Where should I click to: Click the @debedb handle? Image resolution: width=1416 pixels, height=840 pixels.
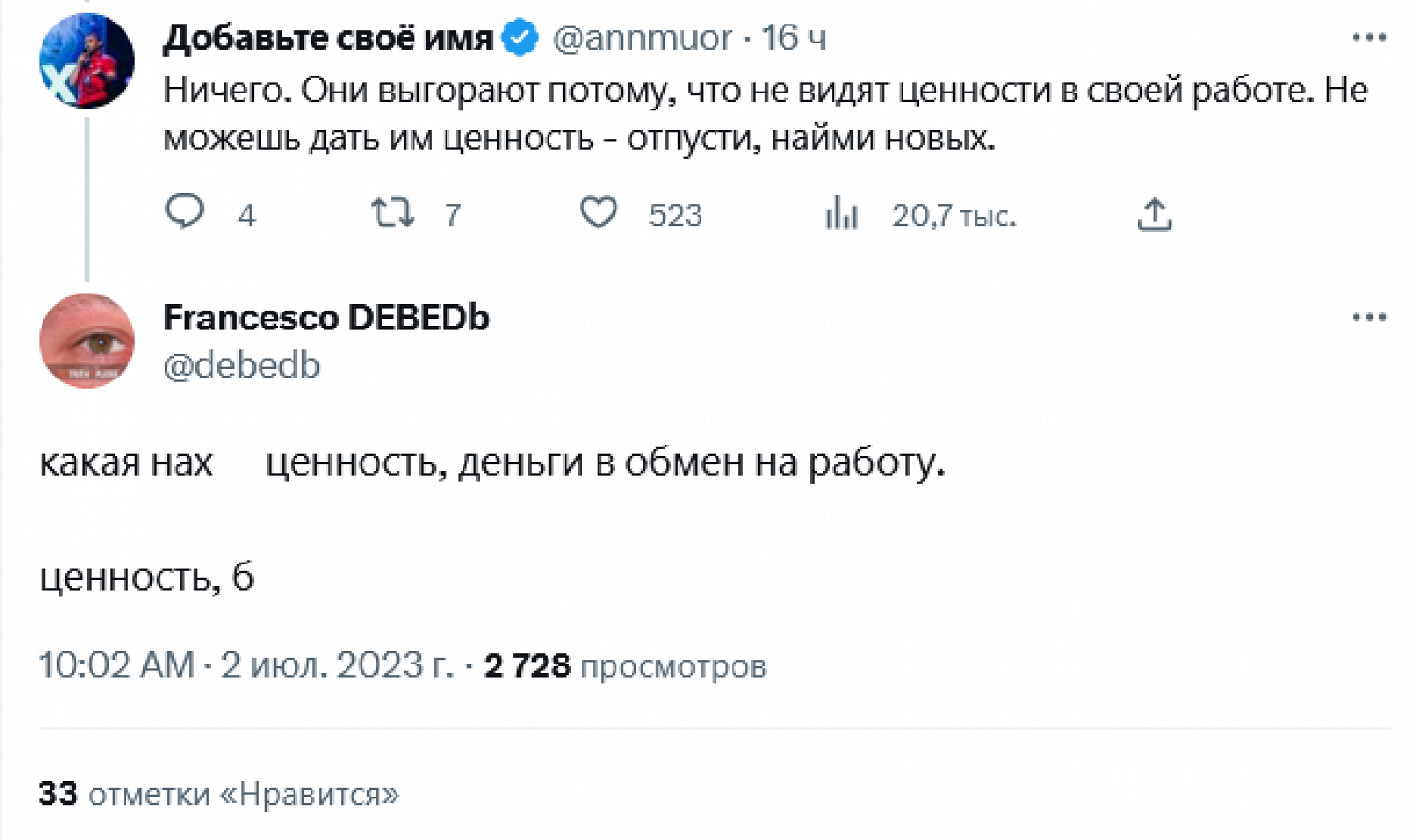pyautogui.click(x=242, y=365)
